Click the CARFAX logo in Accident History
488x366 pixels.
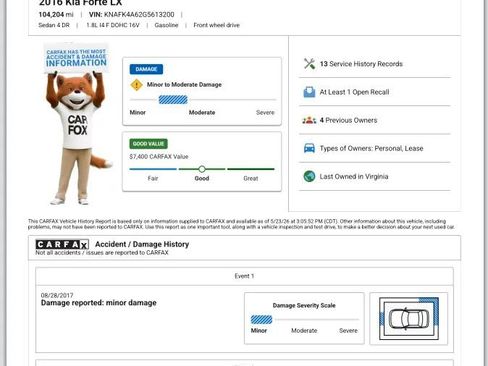pos(62,244)
